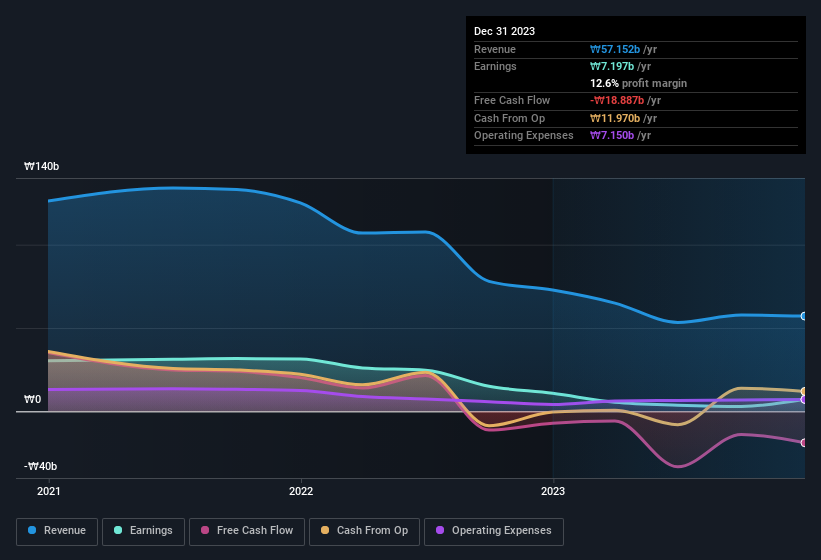Toggle the Earnings series legend button

143,531
